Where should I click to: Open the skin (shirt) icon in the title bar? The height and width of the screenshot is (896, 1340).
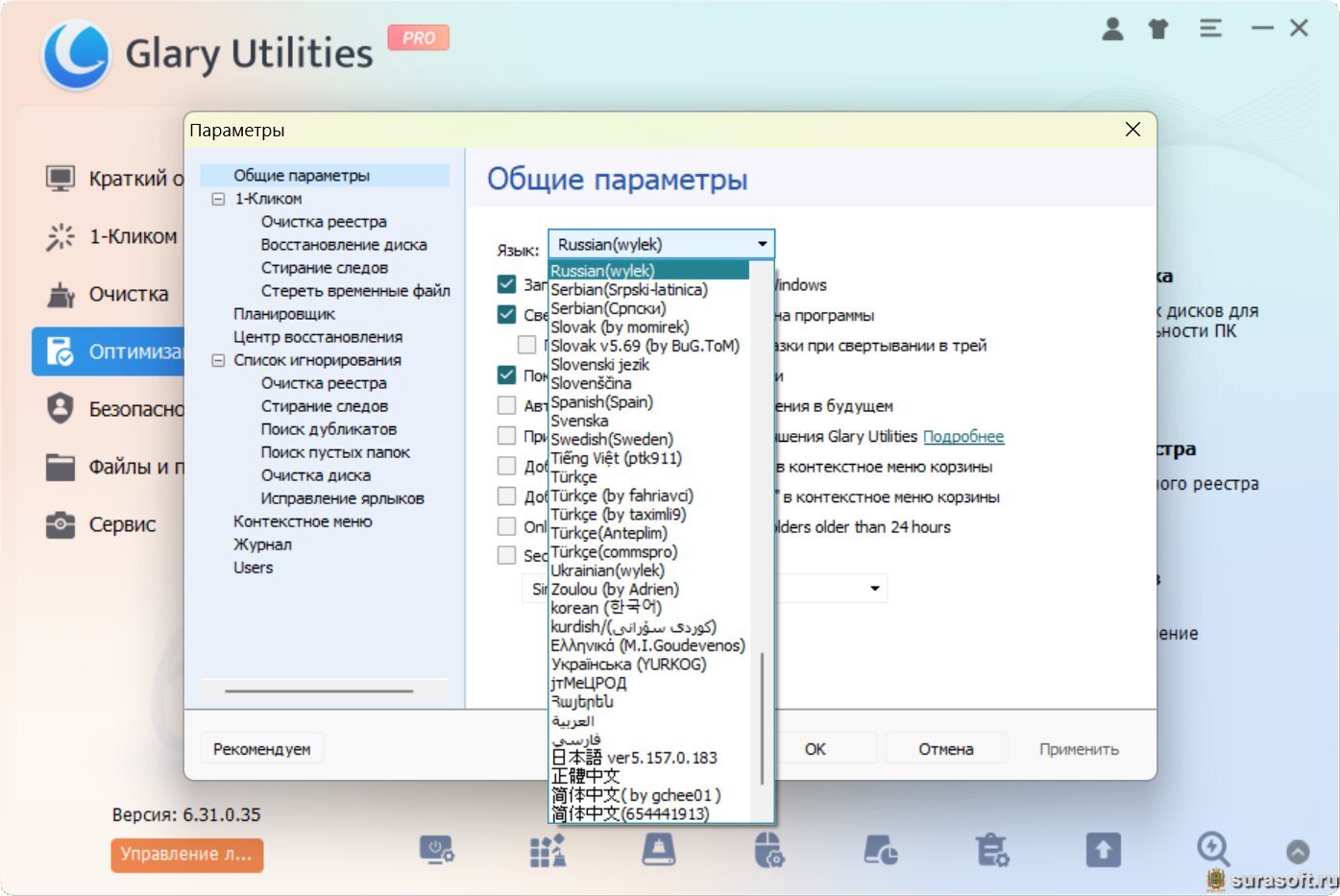[x=1158, y=29]
